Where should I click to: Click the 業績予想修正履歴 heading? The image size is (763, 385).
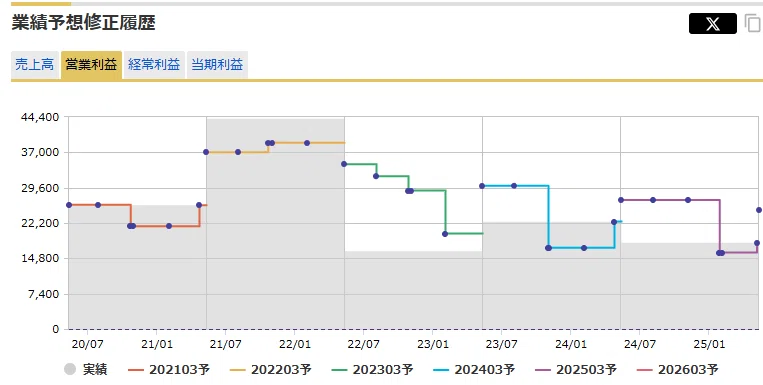pos(84,23)
